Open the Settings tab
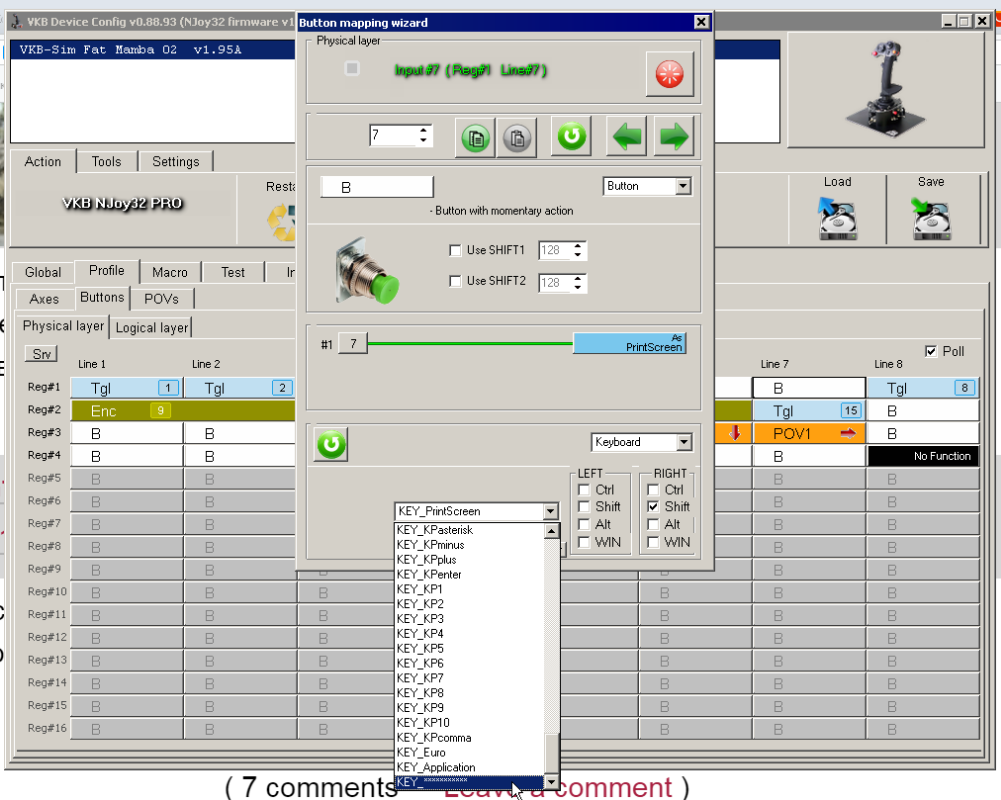 tap(175, 161)
